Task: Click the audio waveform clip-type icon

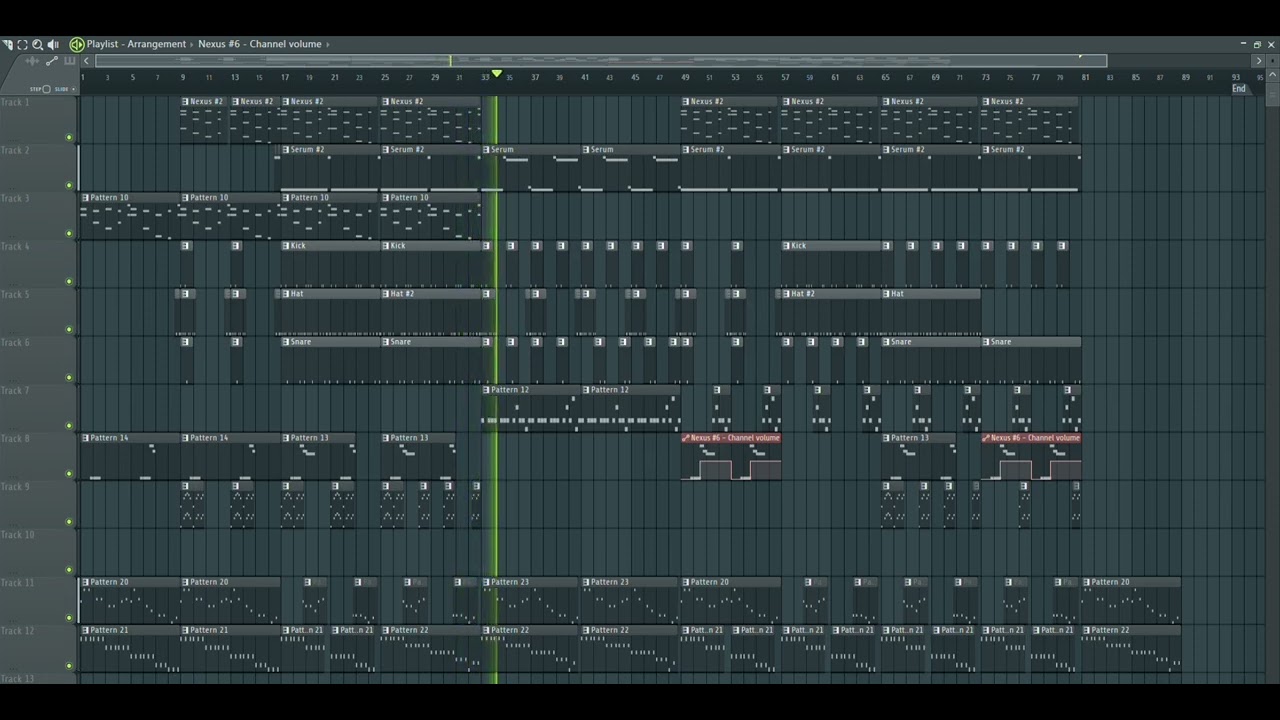Action: point(33,61)
